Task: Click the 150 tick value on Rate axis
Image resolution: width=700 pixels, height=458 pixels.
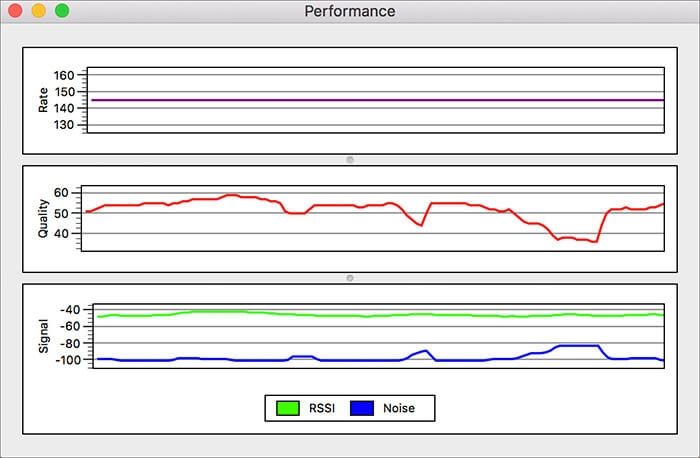Action: tap(64, 92)
